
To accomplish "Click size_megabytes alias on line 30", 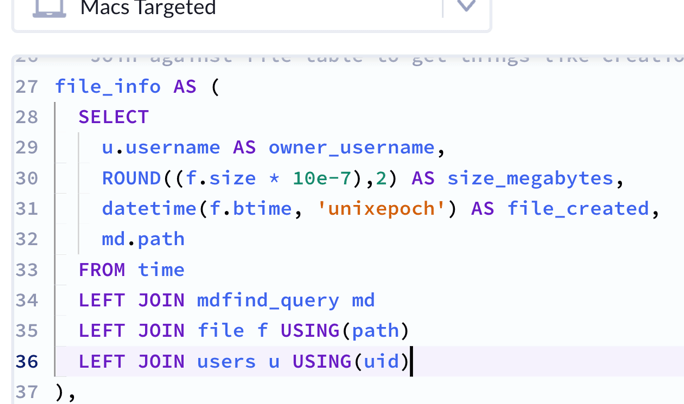I will pyautogui.click(x=530, y=178).
